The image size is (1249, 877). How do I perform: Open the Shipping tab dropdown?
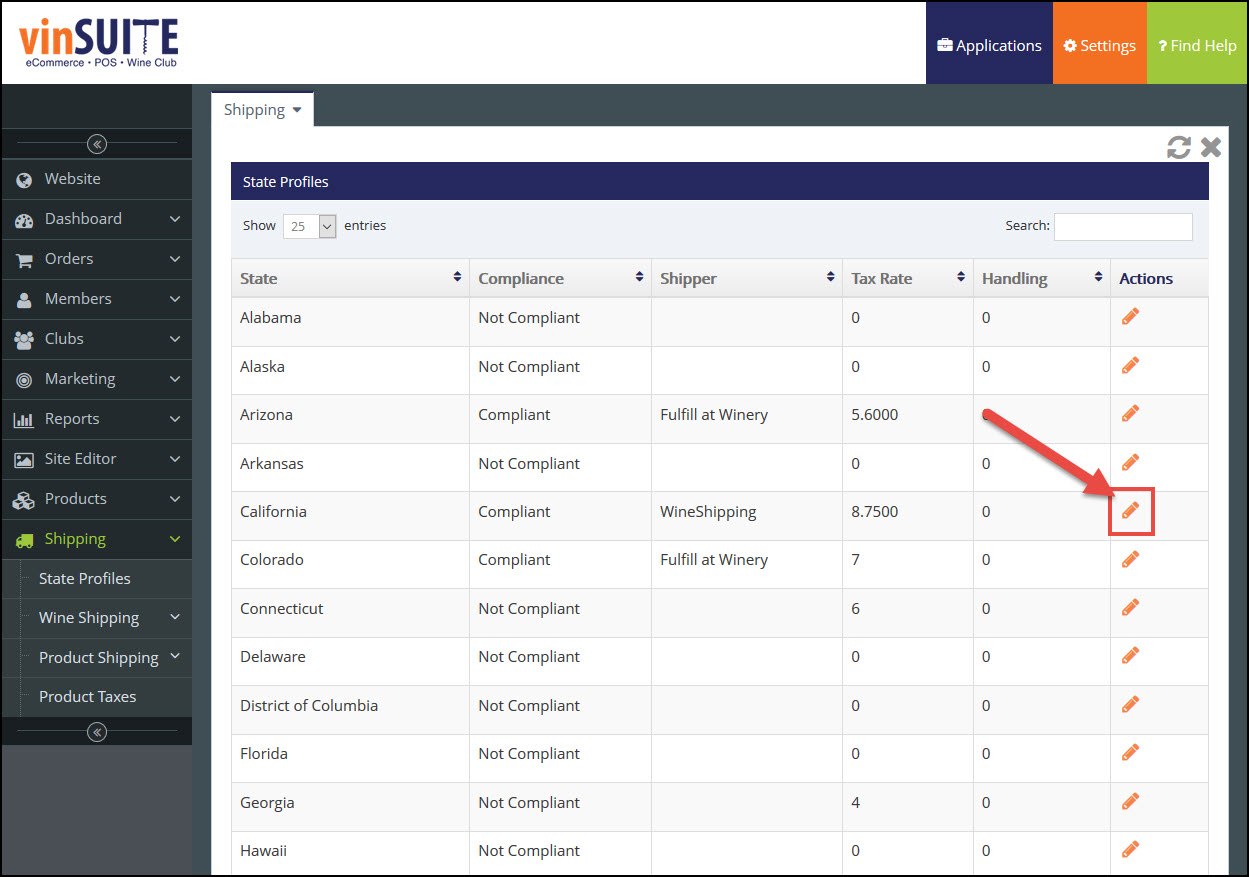[x=262, y=110]
